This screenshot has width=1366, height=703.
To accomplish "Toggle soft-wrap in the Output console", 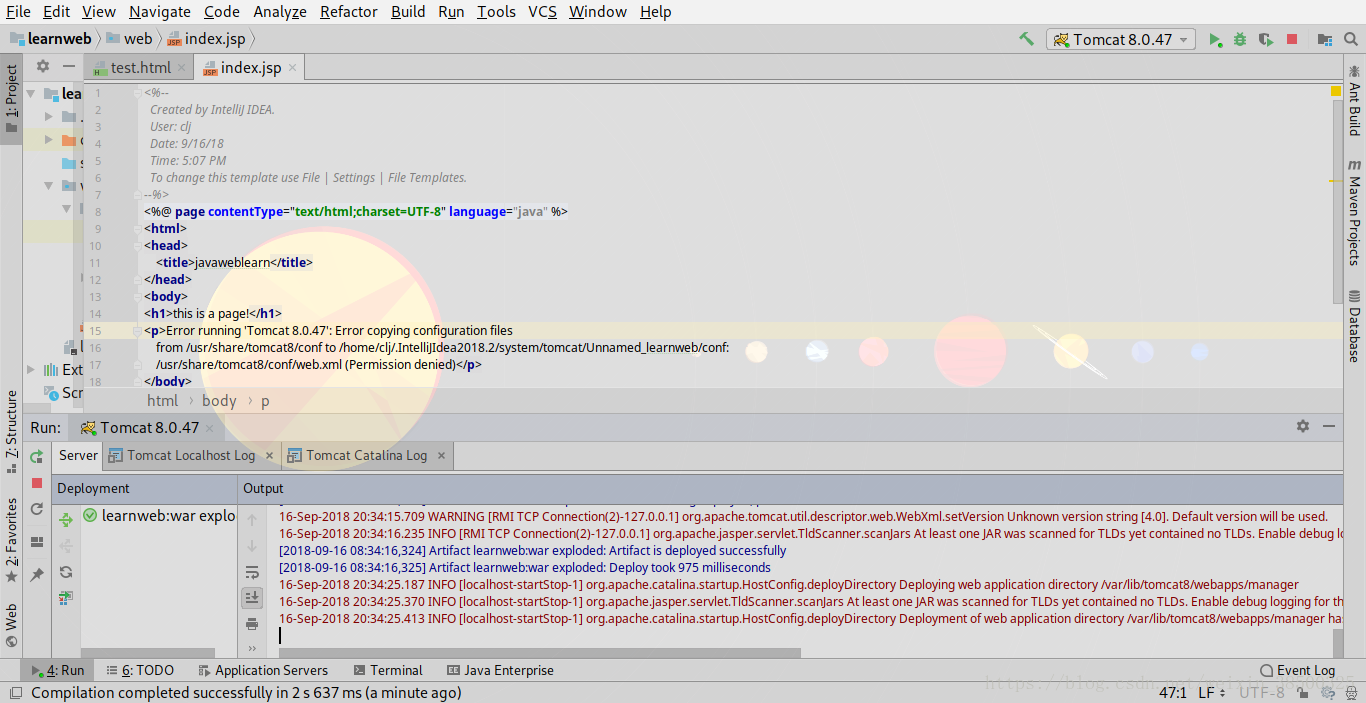I will point(252,572).
